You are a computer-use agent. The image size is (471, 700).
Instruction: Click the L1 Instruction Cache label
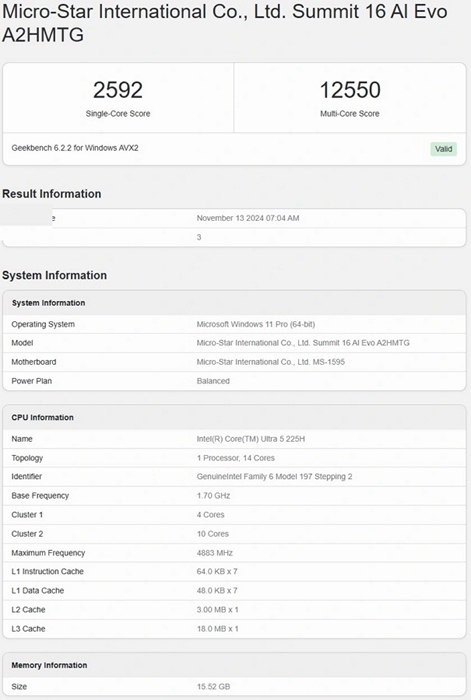pyautogui.click(x=48, y=571)
